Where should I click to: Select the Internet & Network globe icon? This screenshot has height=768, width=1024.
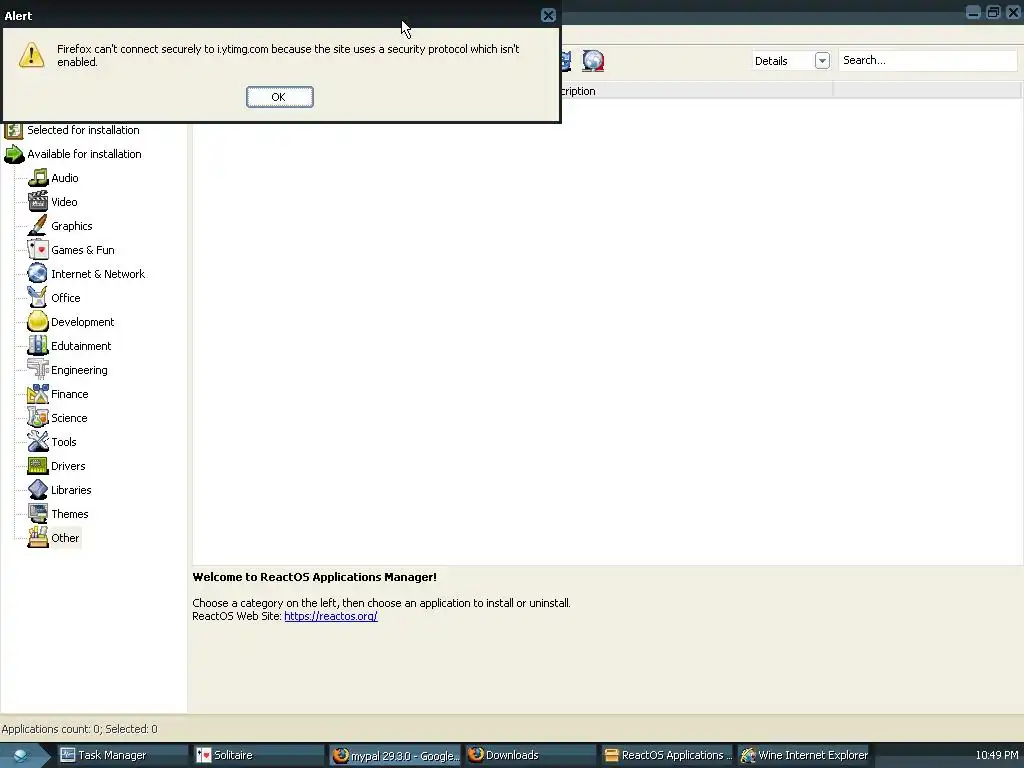coord(38,274)
